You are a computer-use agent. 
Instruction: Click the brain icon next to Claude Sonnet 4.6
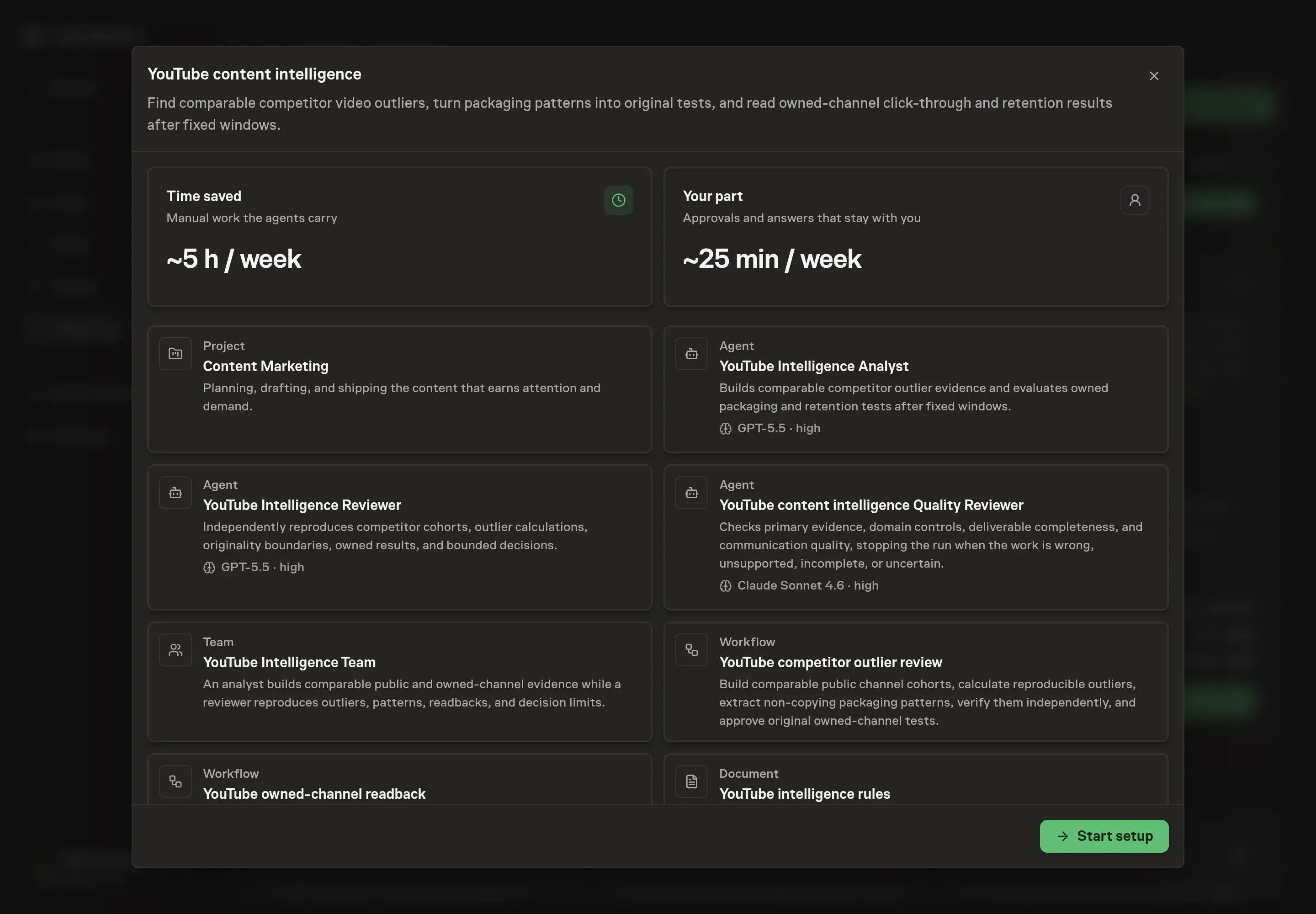point(725,586)
